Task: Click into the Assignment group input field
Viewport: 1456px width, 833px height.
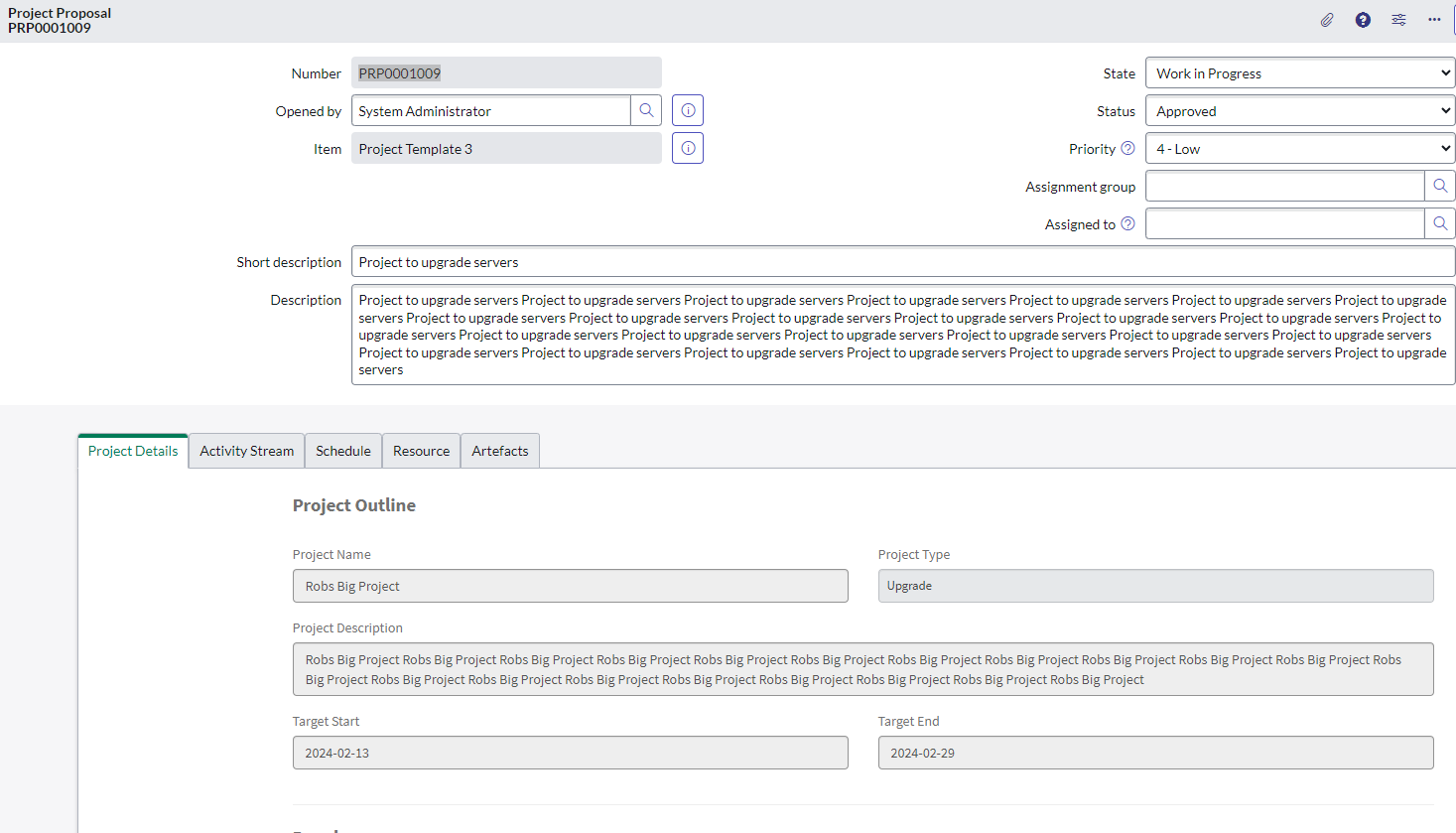Action: [1284, 186]
